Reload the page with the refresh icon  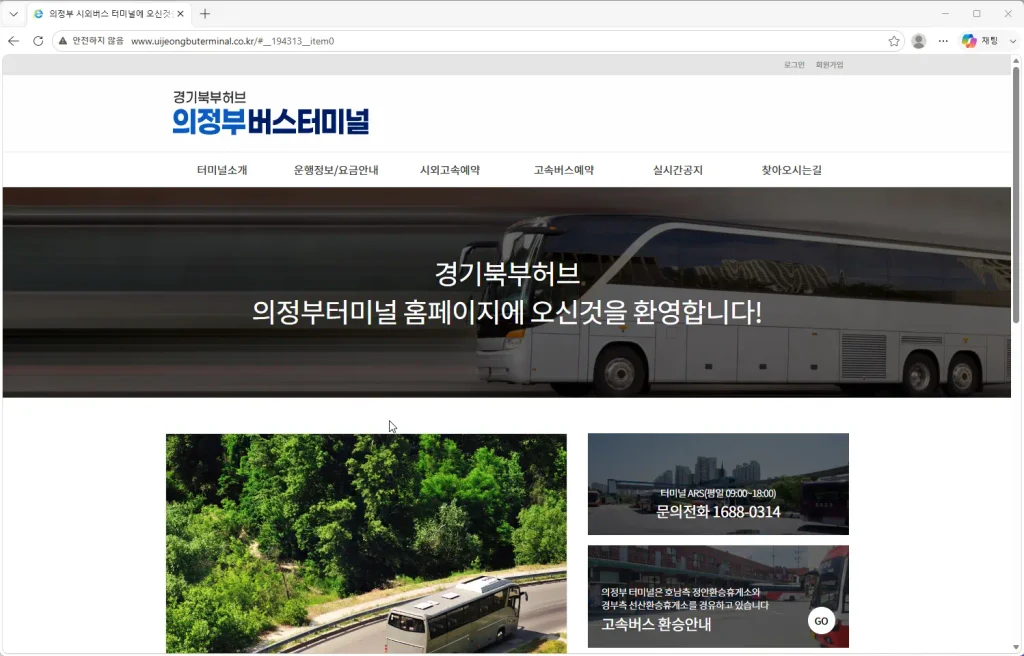(x=38, y=41)
